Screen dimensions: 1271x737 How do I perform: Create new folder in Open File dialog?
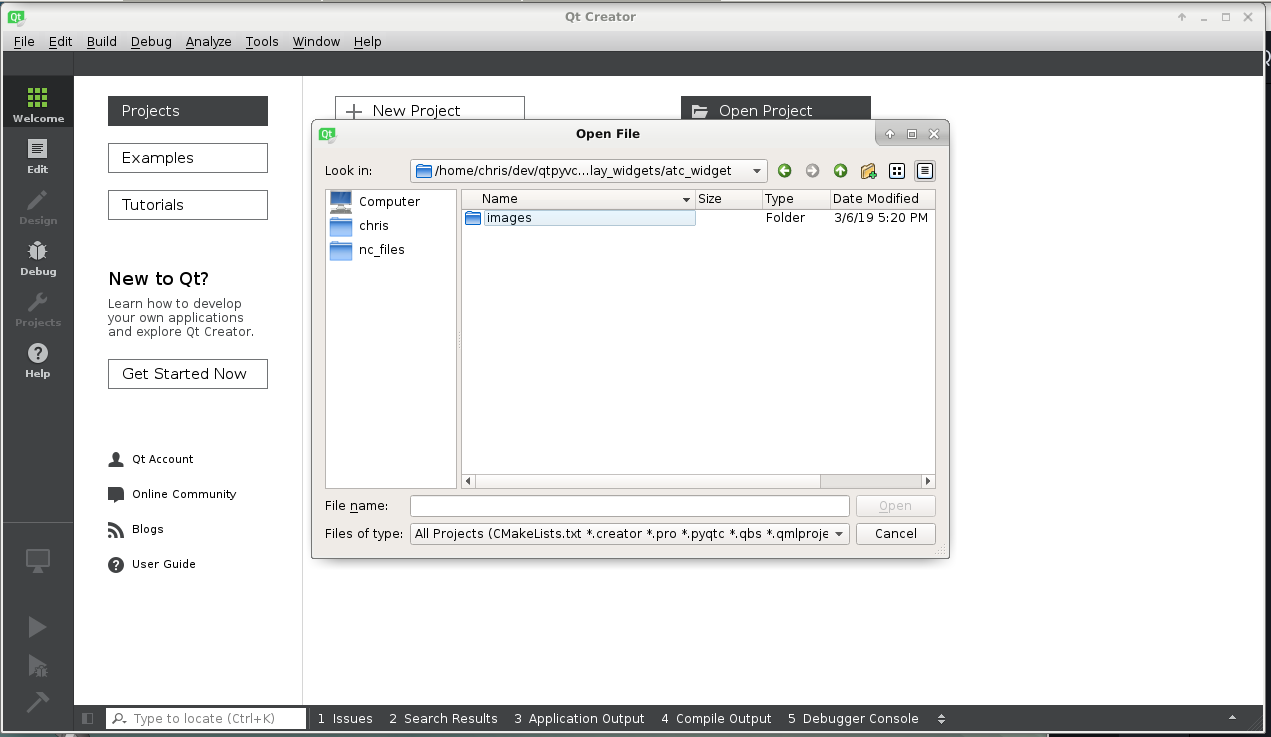point(868,171)
